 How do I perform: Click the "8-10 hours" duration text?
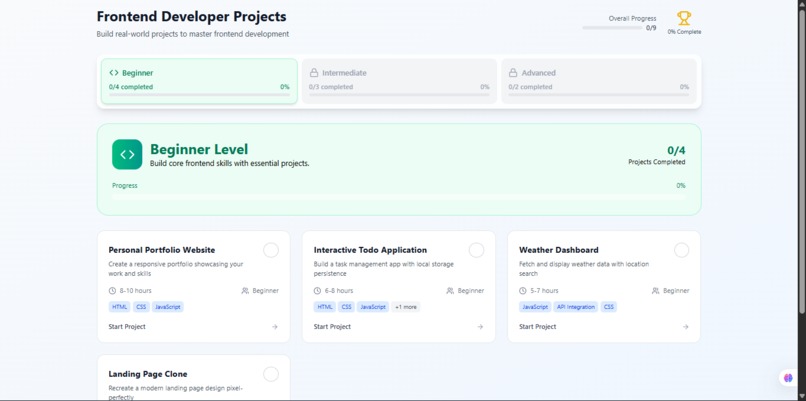[x=135, y=291]
